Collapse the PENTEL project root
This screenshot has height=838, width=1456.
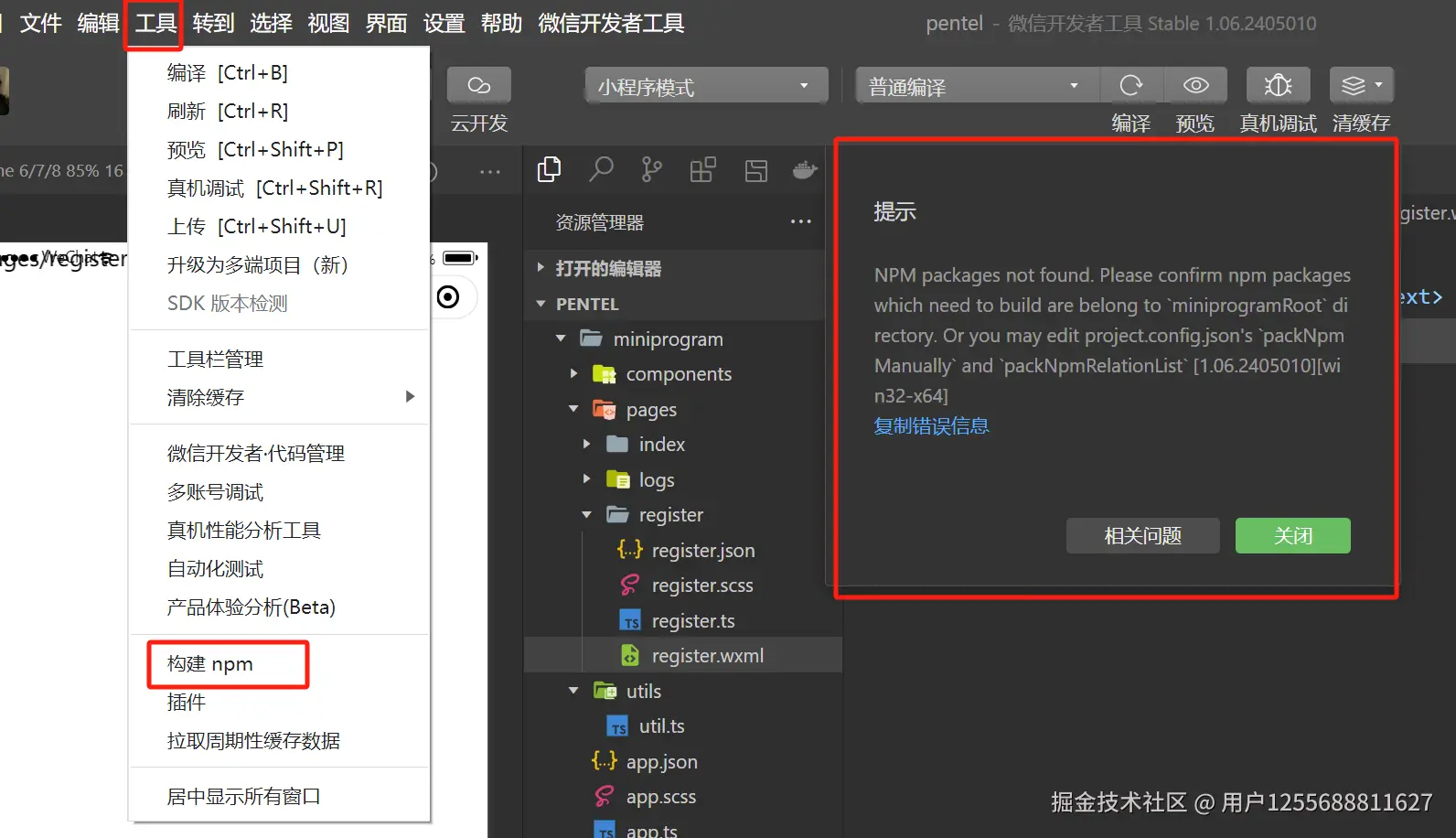click(x=541, y=304)
